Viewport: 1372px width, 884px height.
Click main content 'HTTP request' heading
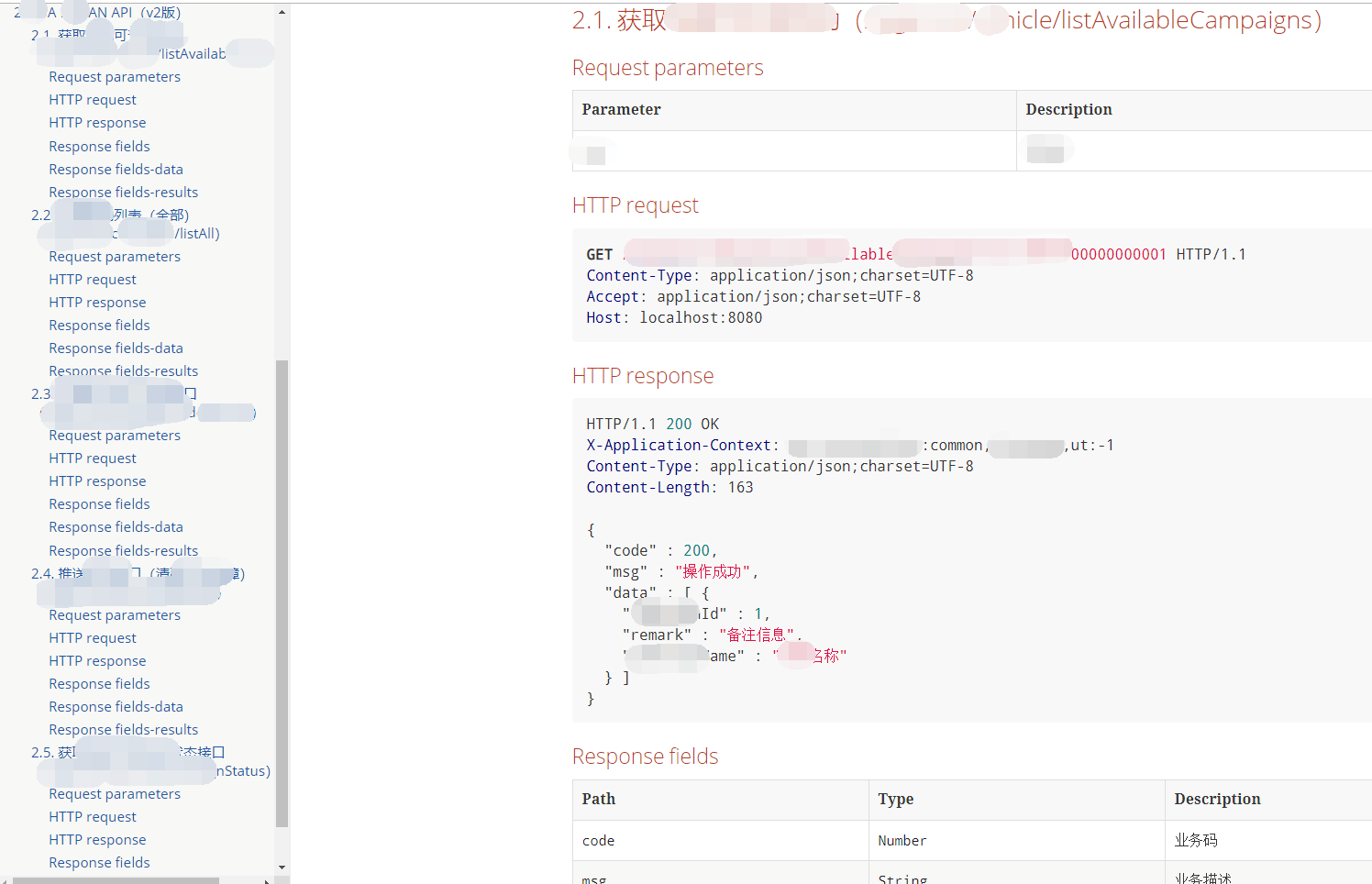(x=636, y=205)
